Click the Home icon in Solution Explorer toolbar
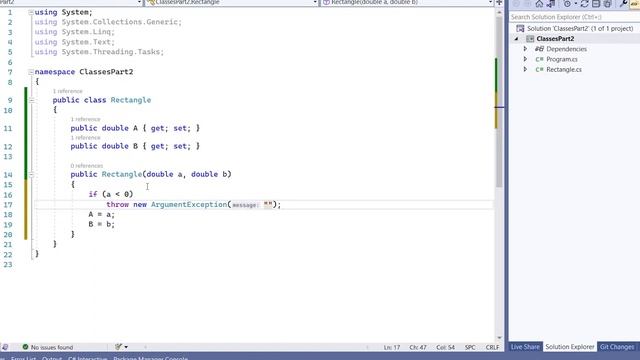Screen dimensions: 640x360 coord(539,4)
